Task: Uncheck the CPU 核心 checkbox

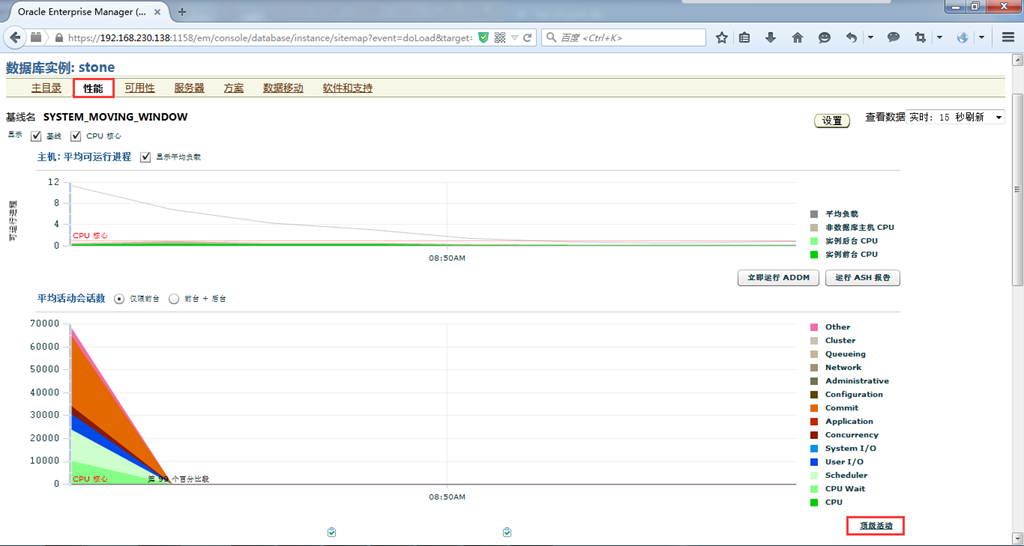Action: tap(76, 136)
